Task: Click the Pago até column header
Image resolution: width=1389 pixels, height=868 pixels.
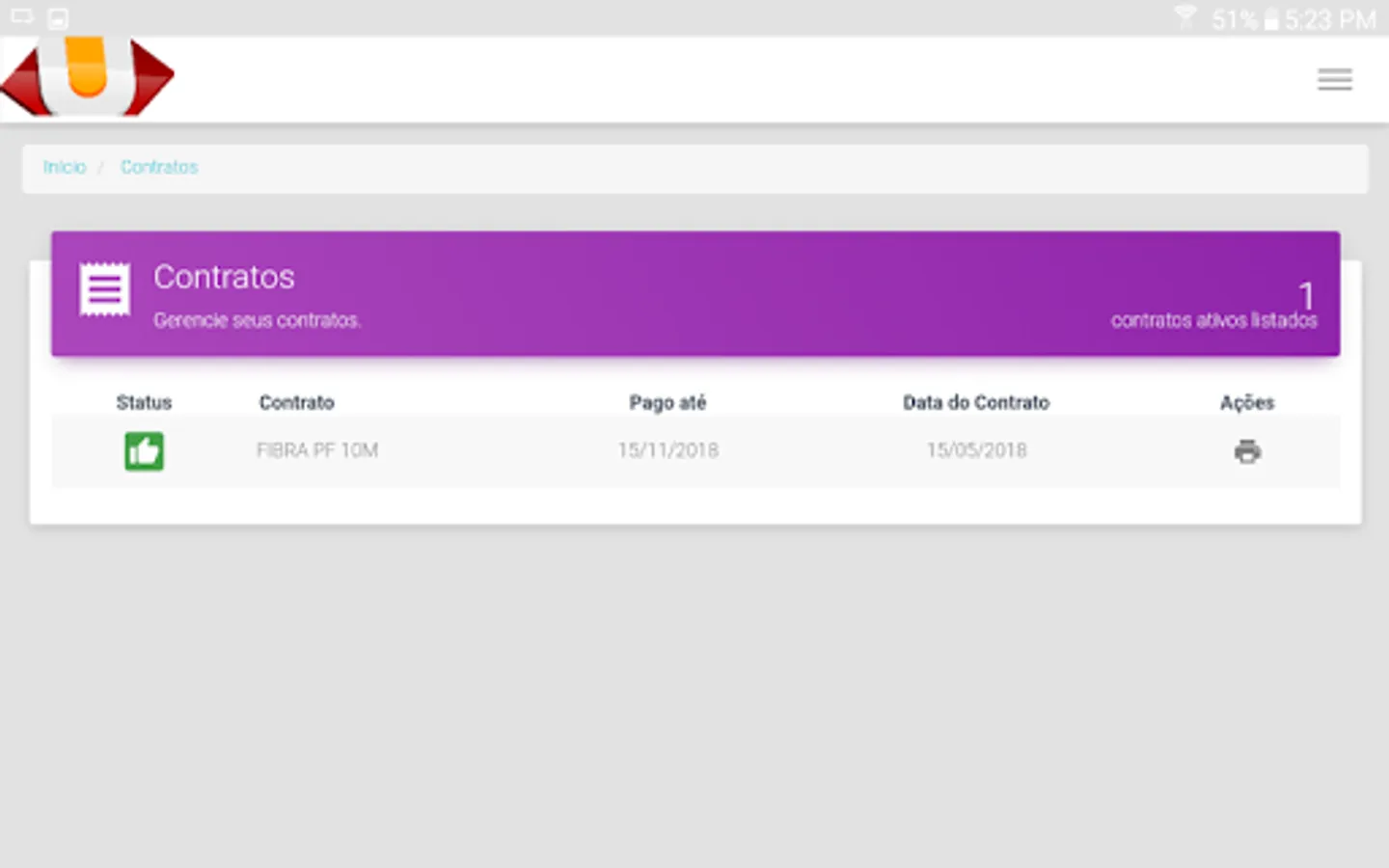Action: tap(667, 402)
